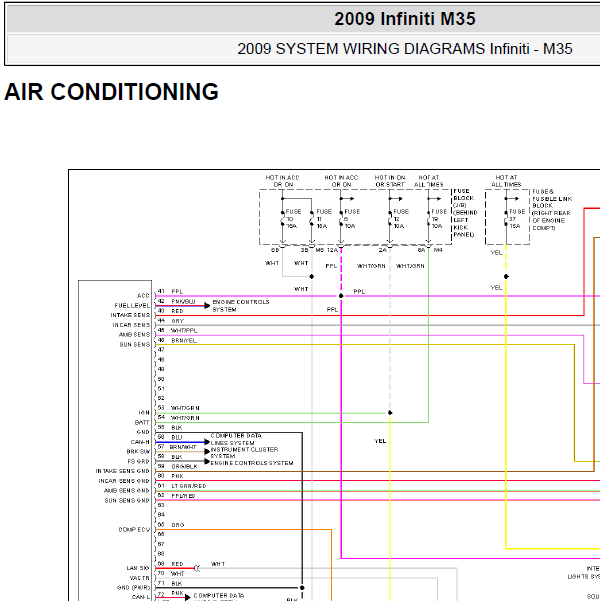This screenshot has width=600, height=601.
Task: Select the "BATT" terminal label
Action: click(x=142, y=422)
